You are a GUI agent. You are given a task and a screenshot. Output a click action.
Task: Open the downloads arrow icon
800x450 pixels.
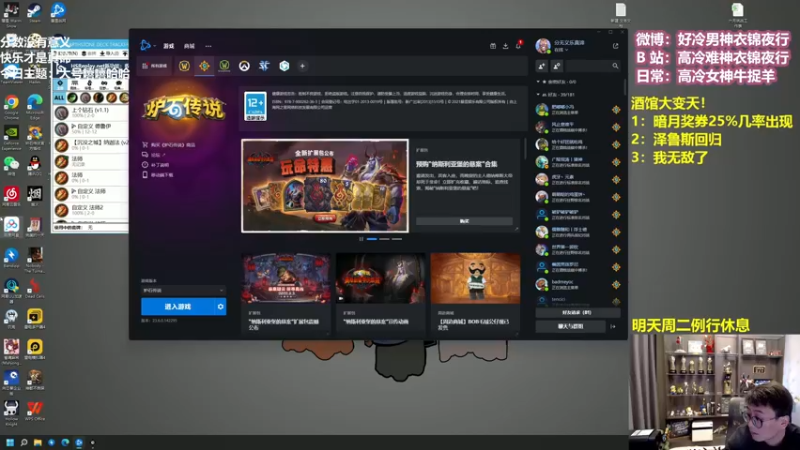click(506, 46)
